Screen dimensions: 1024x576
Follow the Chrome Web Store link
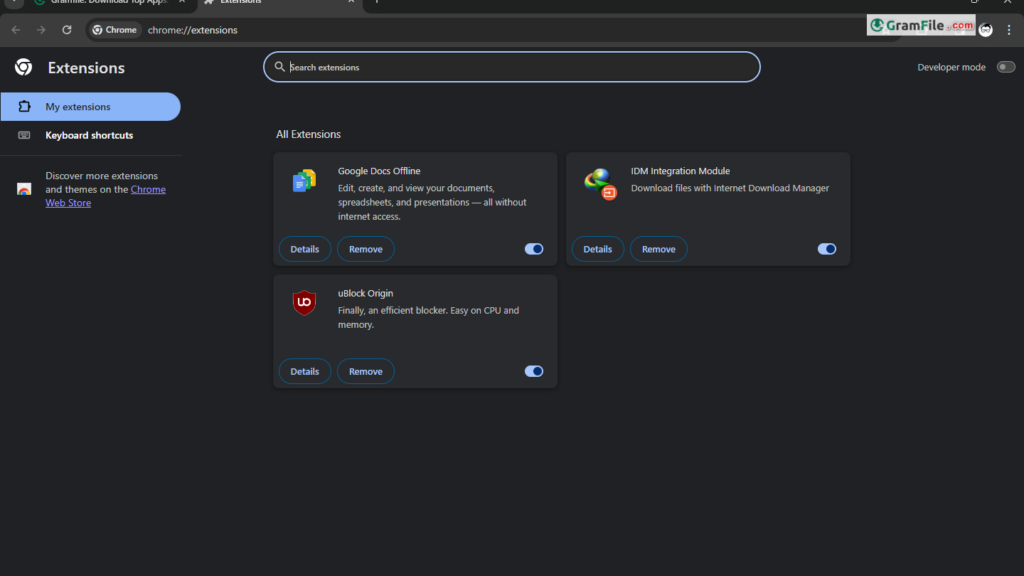coord(105,196)
